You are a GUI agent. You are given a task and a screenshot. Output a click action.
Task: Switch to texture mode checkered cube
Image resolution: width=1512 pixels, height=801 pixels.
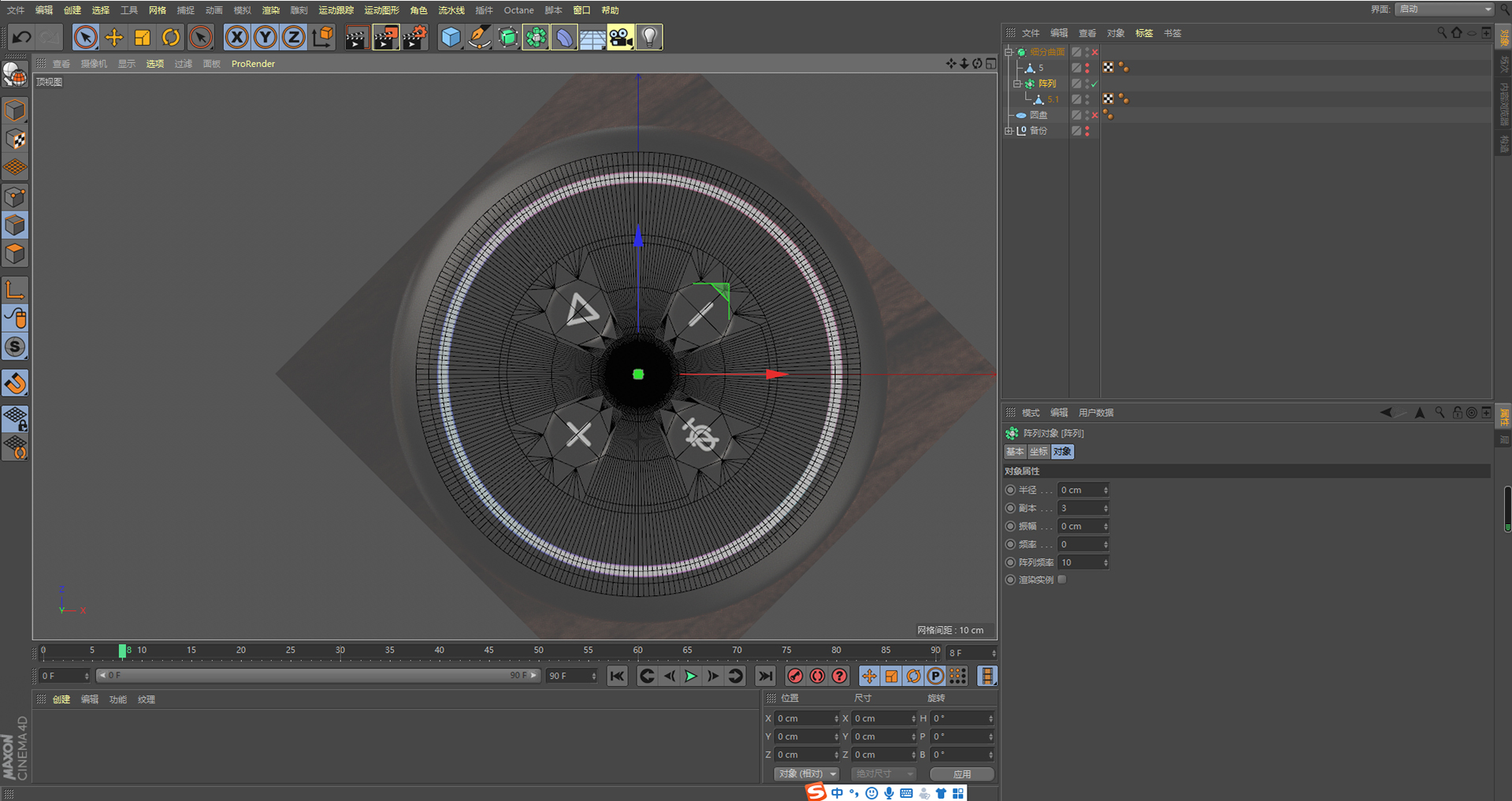[x=15, y=139]
